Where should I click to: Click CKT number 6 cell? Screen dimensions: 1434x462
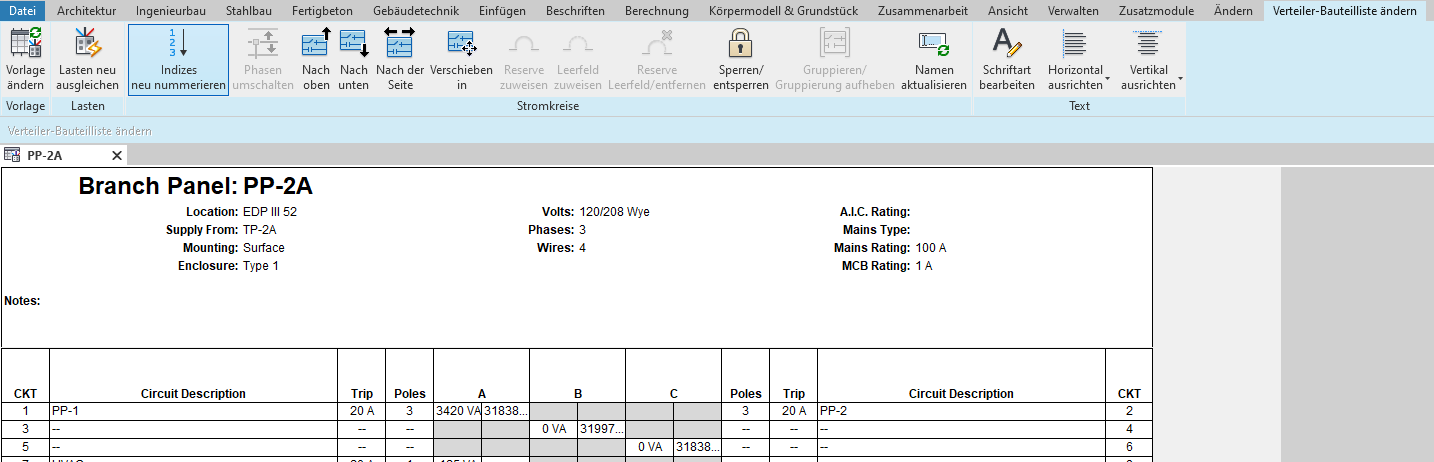coord(1129,447)
